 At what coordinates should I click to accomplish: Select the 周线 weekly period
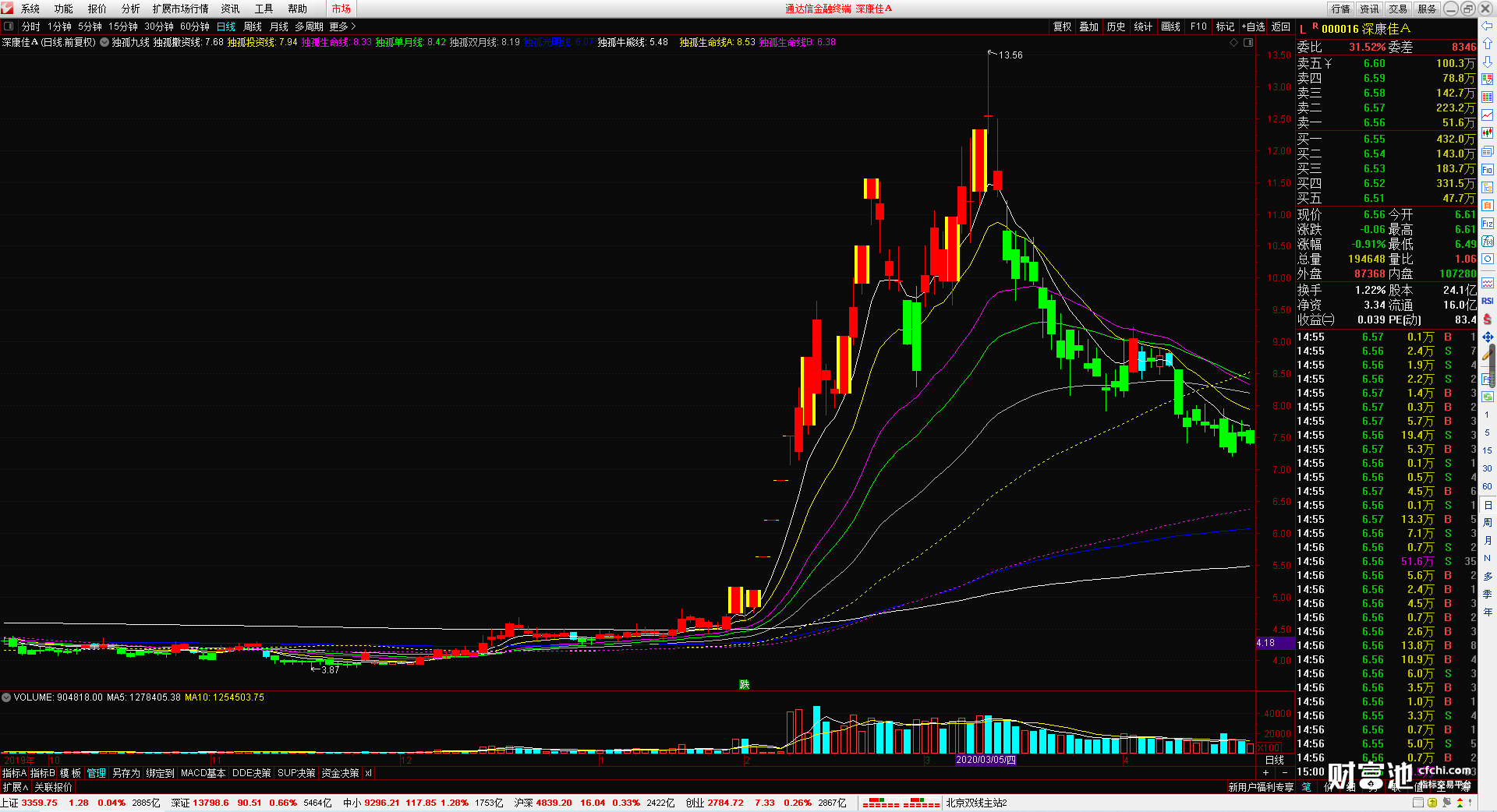[x=253, y=26]
